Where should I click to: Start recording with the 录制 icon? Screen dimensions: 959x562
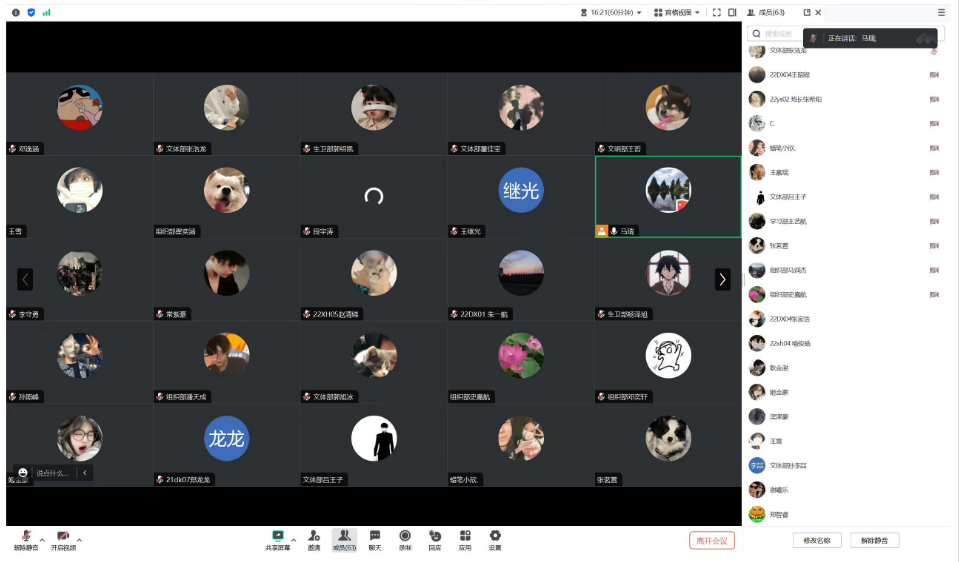(x=405, y=536)
